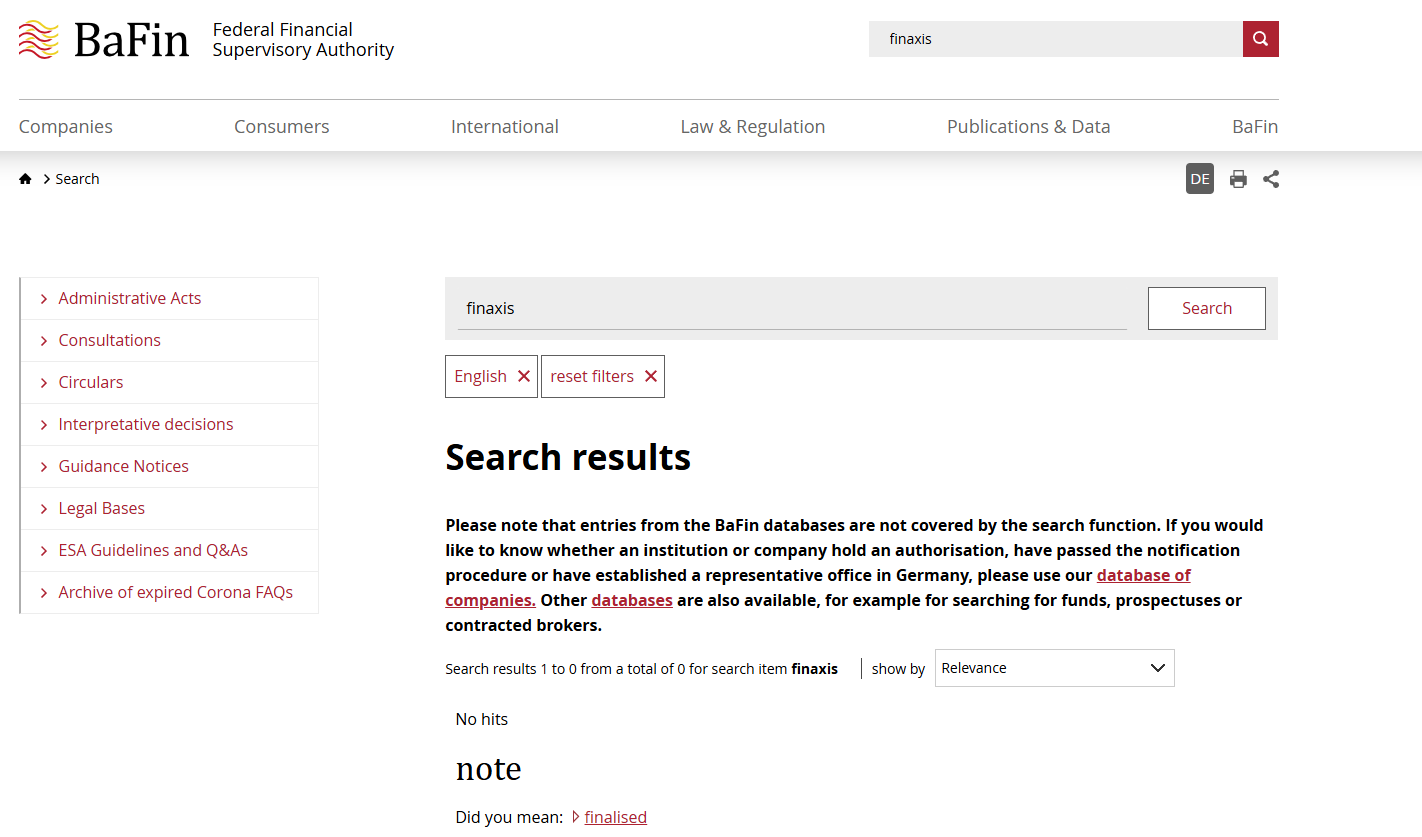Open the Companies menu
Screen dimensions: 1422x837
coord(66,127)
